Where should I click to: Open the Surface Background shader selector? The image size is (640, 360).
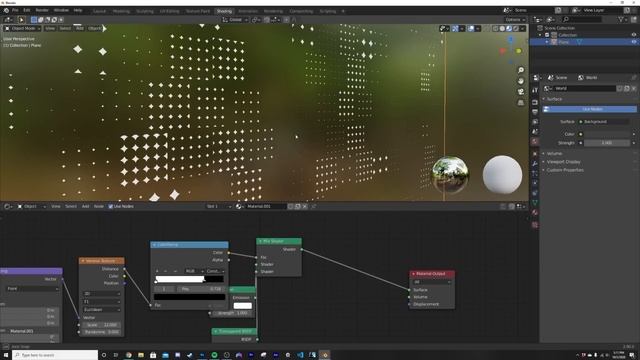click(604, 122)
